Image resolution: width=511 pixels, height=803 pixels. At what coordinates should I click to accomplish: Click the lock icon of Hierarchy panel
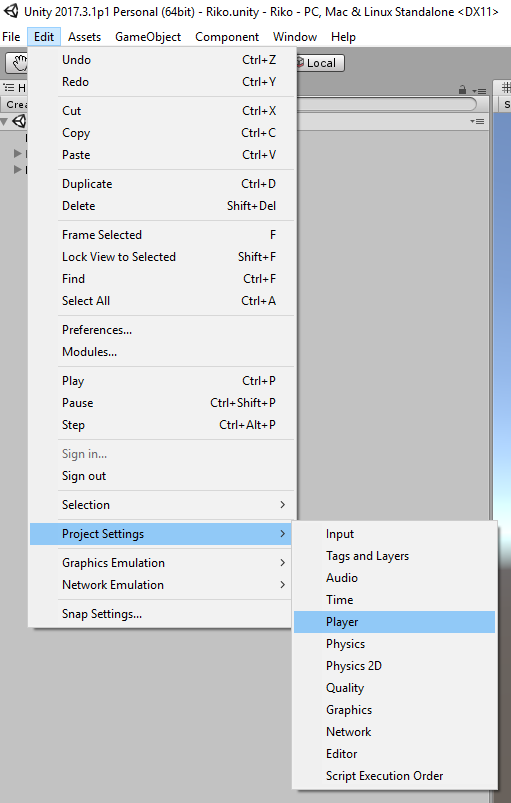pyautogui.click(x=462, y=90)
